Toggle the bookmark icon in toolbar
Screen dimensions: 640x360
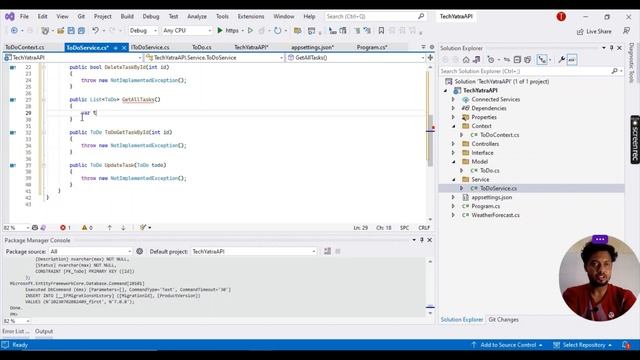381,31
